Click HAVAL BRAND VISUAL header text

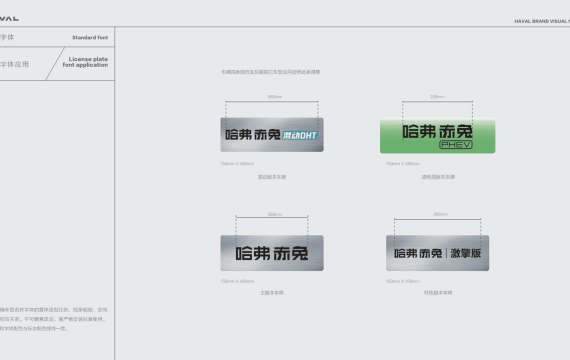coord(542,21)
